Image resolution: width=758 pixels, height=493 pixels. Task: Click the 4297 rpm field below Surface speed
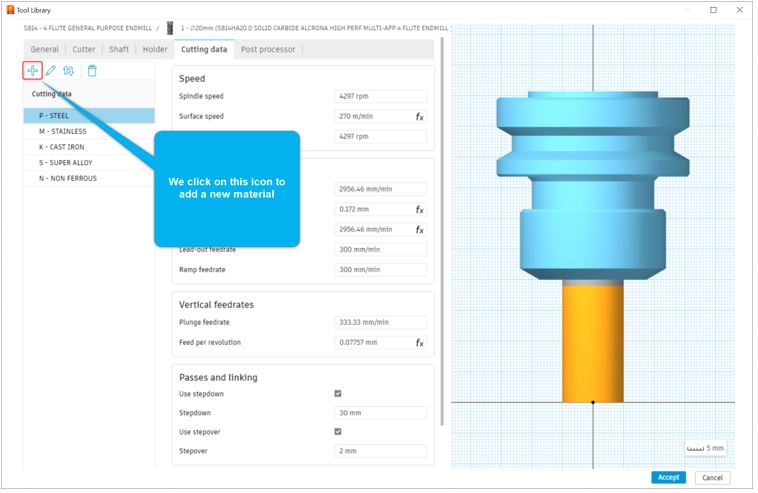point(380,137)
